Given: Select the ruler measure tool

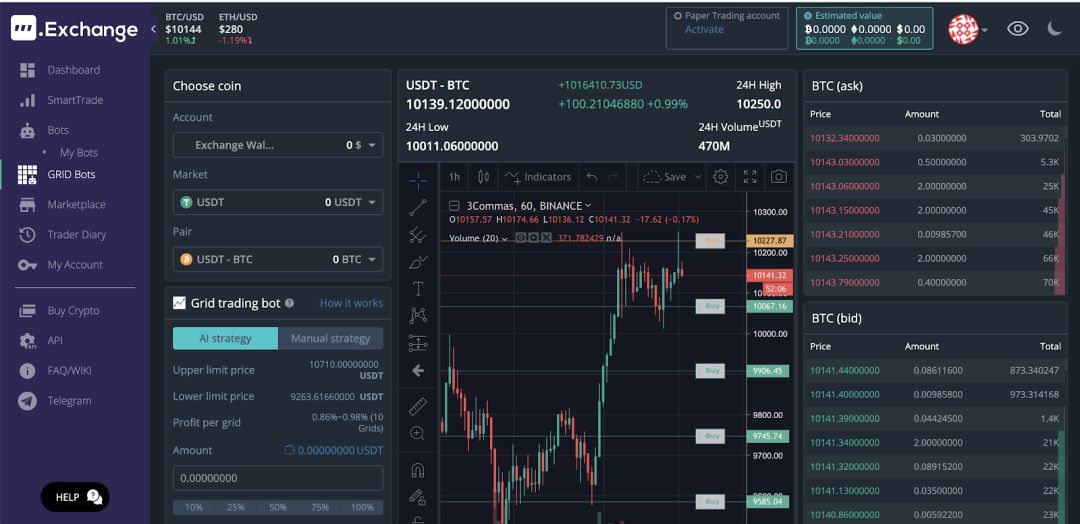Looking at the screenshot, I should pyautogui.click(x=418, y=406).
